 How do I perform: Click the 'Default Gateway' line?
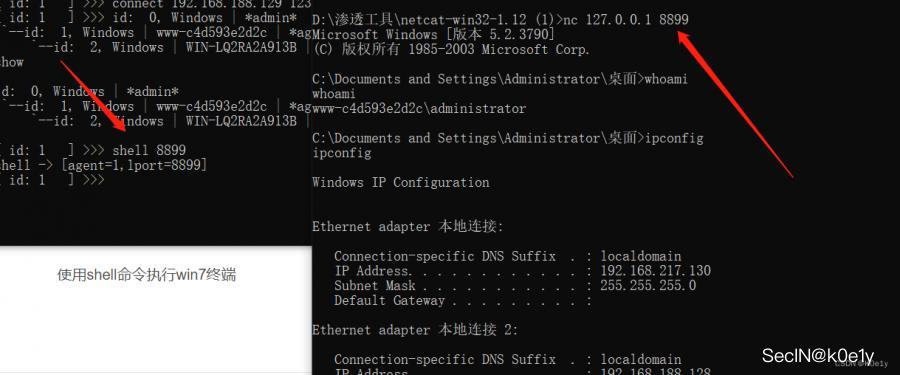[x=463, y=300]
